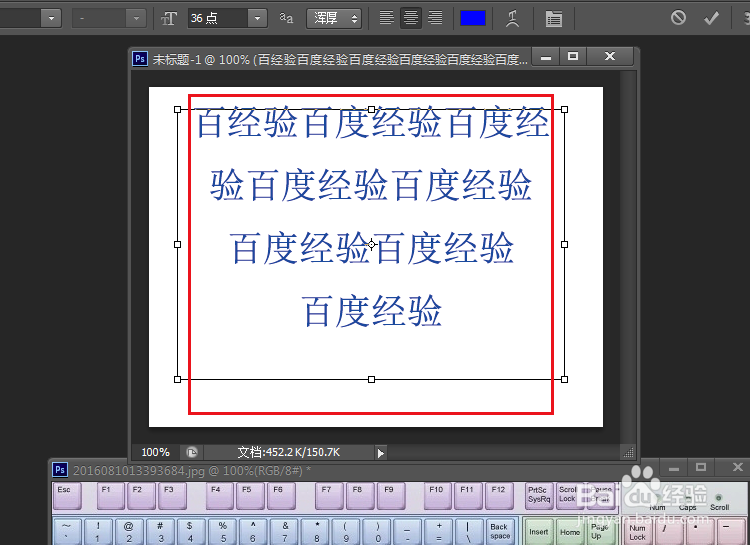
Task: Minimize the 未标题-1 document window
Action: click(x=546, y=57)
